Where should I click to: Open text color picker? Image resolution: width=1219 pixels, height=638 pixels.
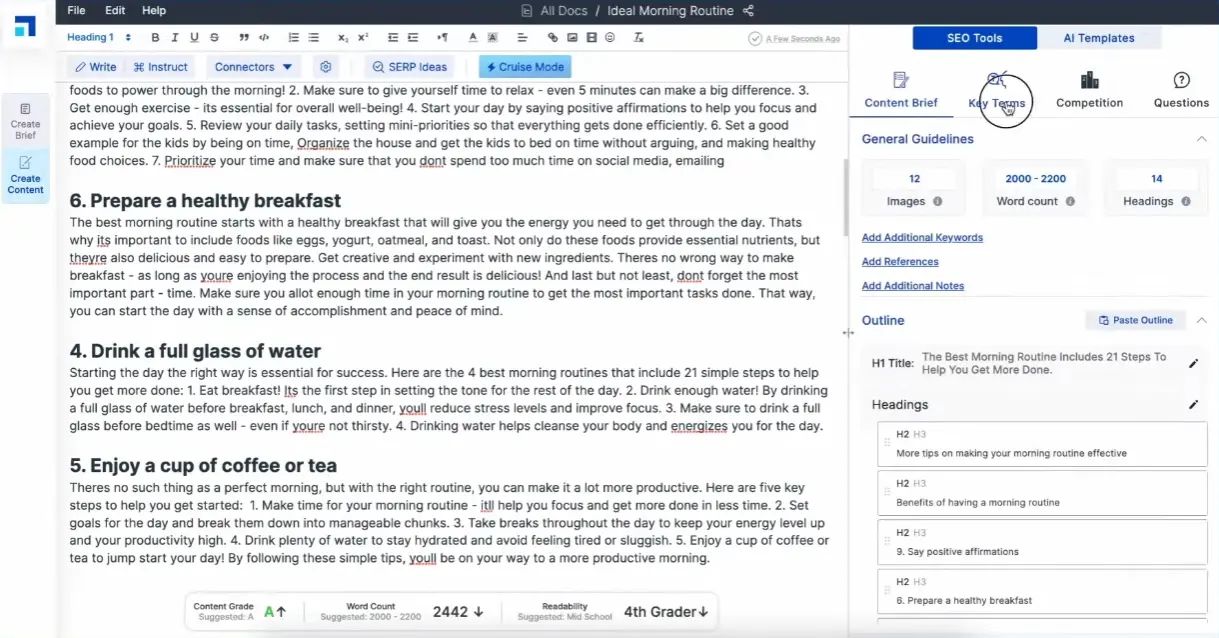(x=473, y=37)
